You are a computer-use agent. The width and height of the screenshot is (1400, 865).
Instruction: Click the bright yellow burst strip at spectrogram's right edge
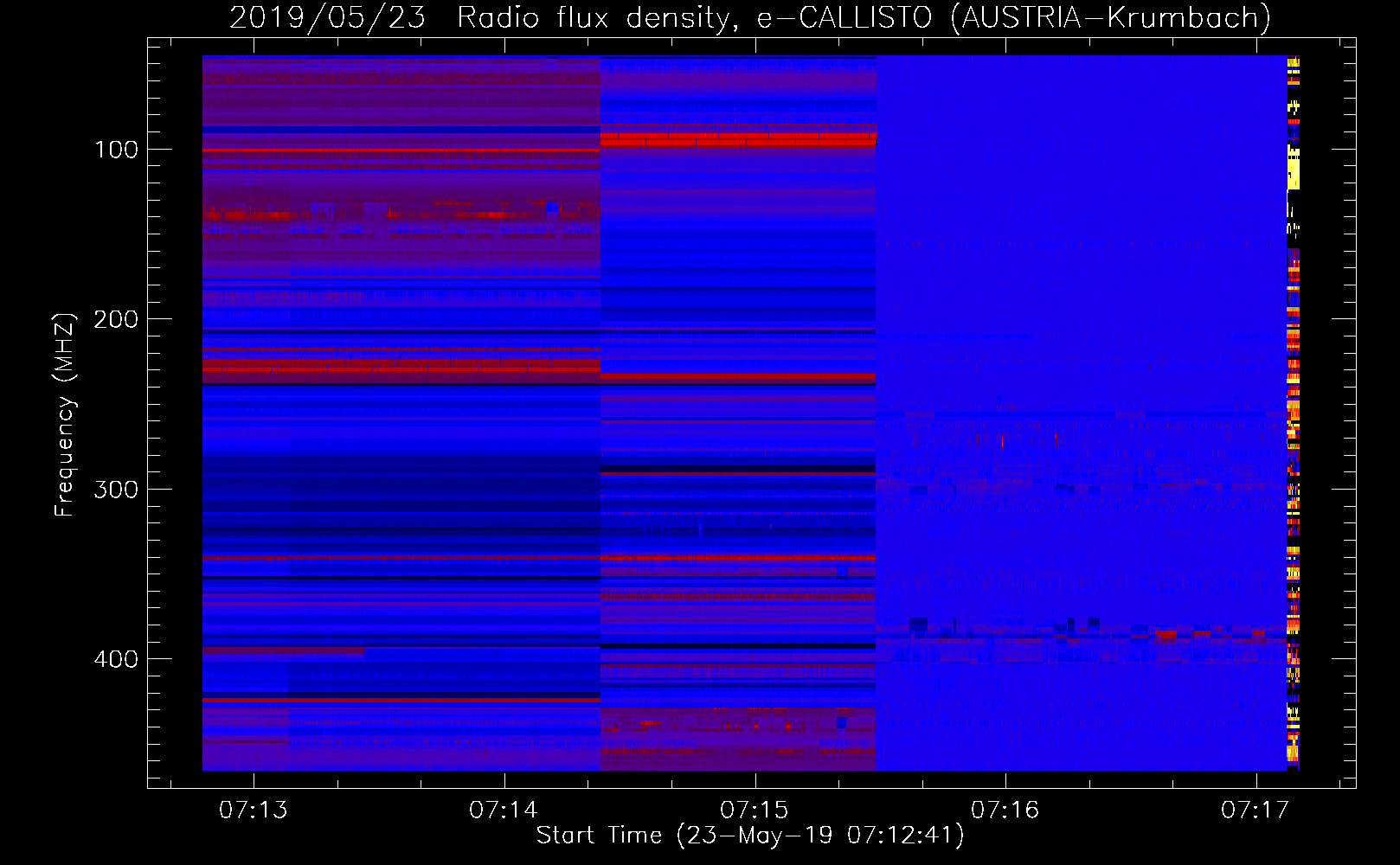click(x=1294, y=413)
